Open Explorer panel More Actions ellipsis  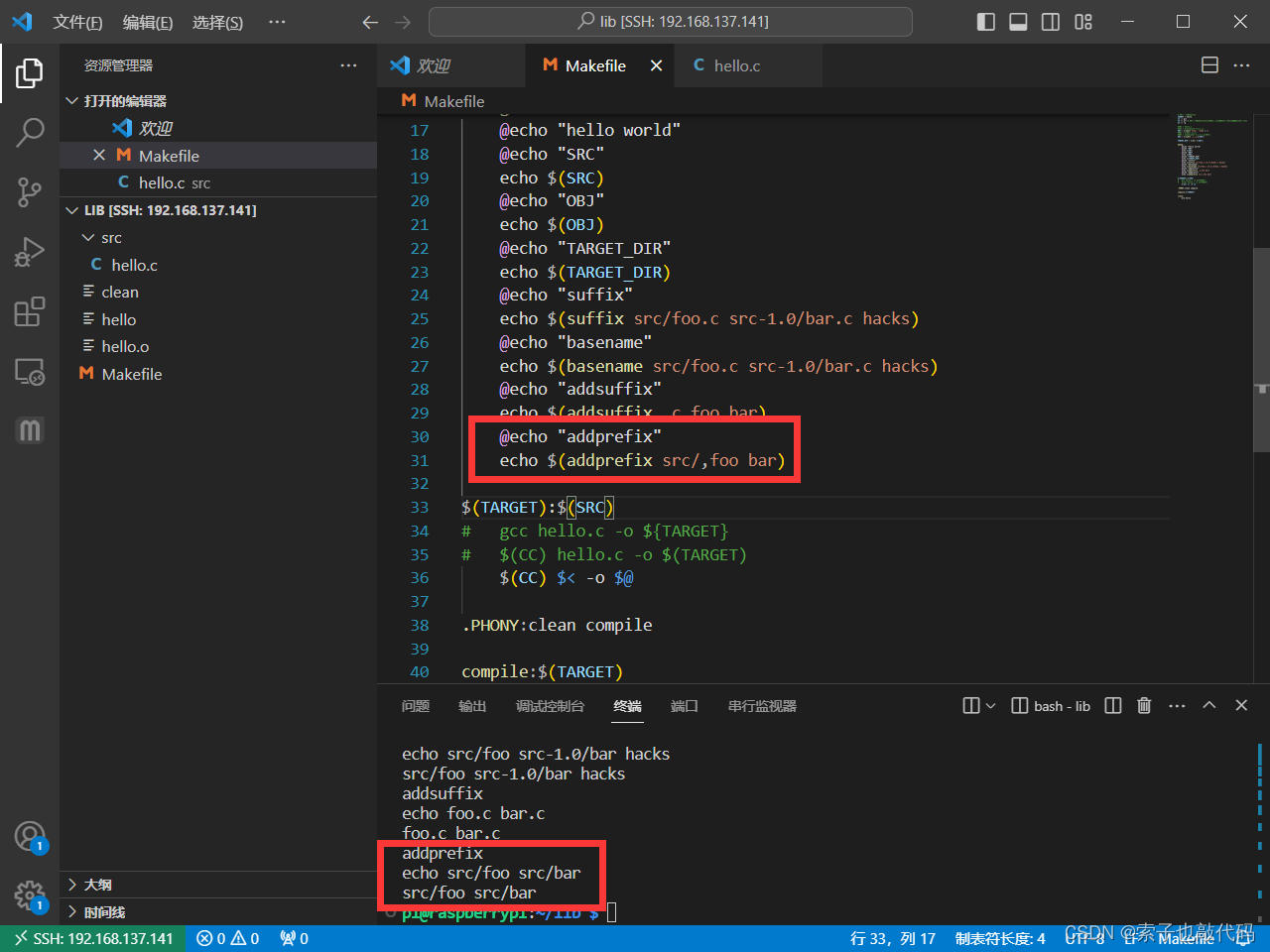pyautogui.click(x=348, y=65)
